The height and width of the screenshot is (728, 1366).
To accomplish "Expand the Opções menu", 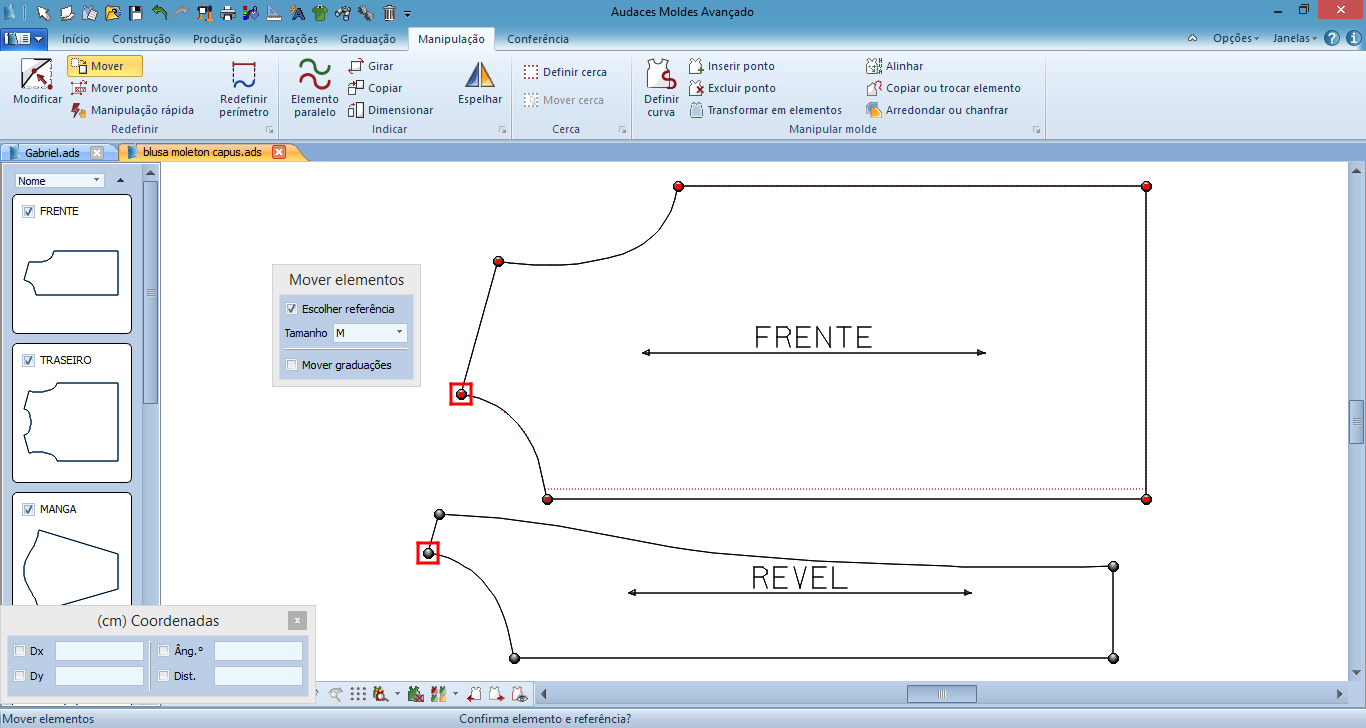I will [x=1236, y=38].
